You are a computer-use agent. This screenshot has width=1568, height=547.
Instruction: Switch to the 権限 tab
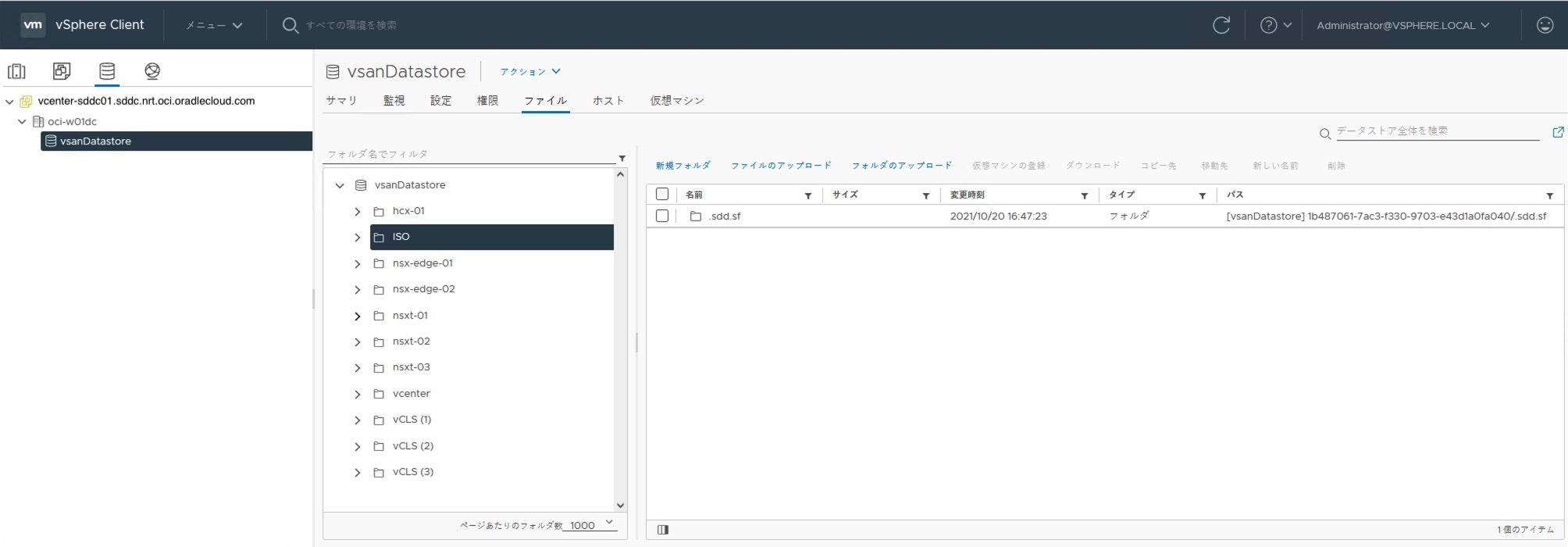click(487, 101)
